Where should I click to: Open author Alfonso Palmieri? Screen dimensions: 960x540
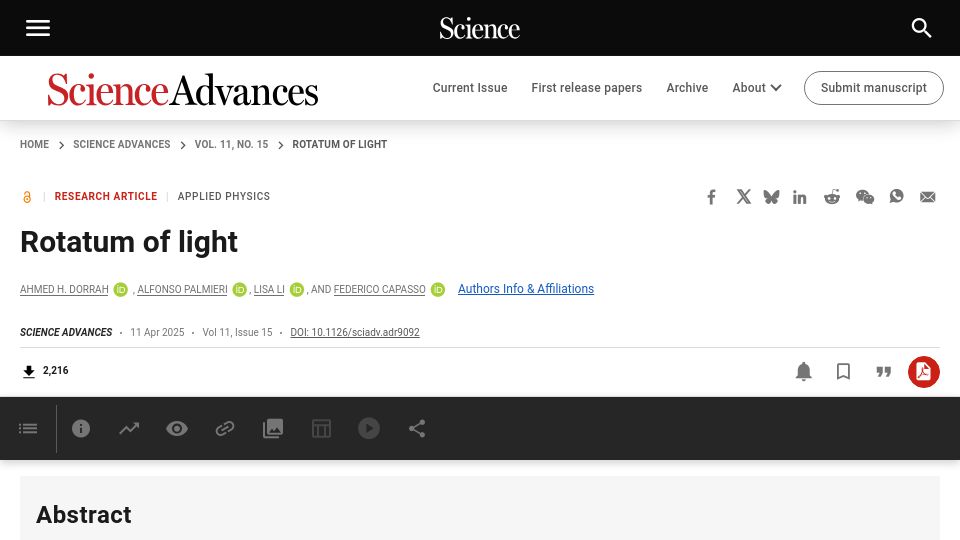(x=182, y=290)
